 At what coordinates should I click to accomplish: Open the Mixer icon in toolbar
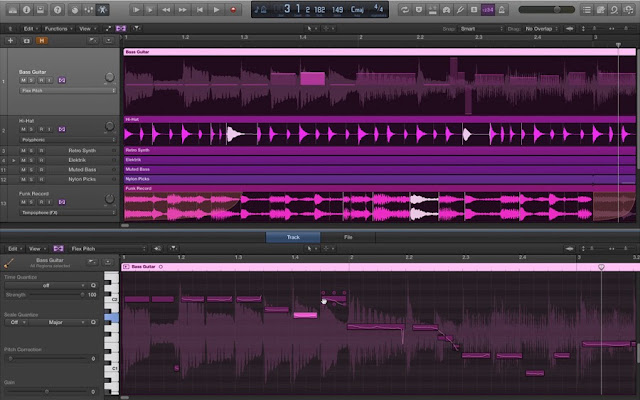point(89,10)
